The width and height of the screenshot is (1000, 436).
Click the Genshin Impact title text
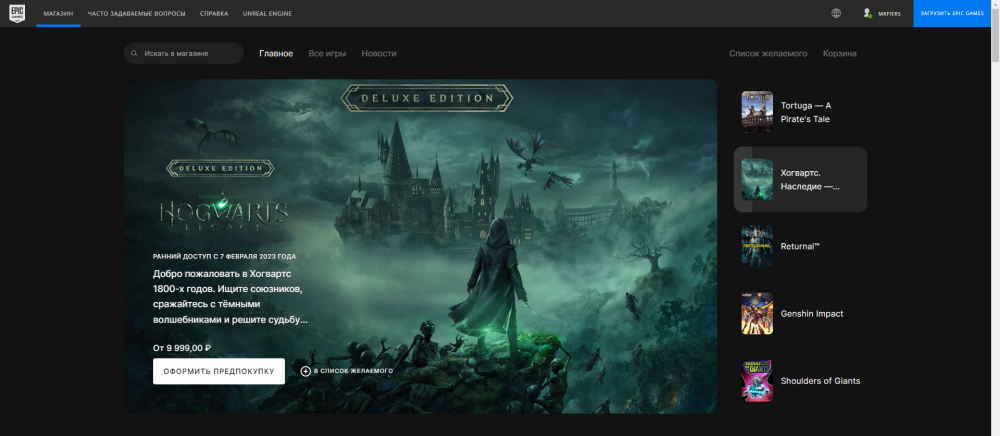pyautogui.click(x=812, y=314)
